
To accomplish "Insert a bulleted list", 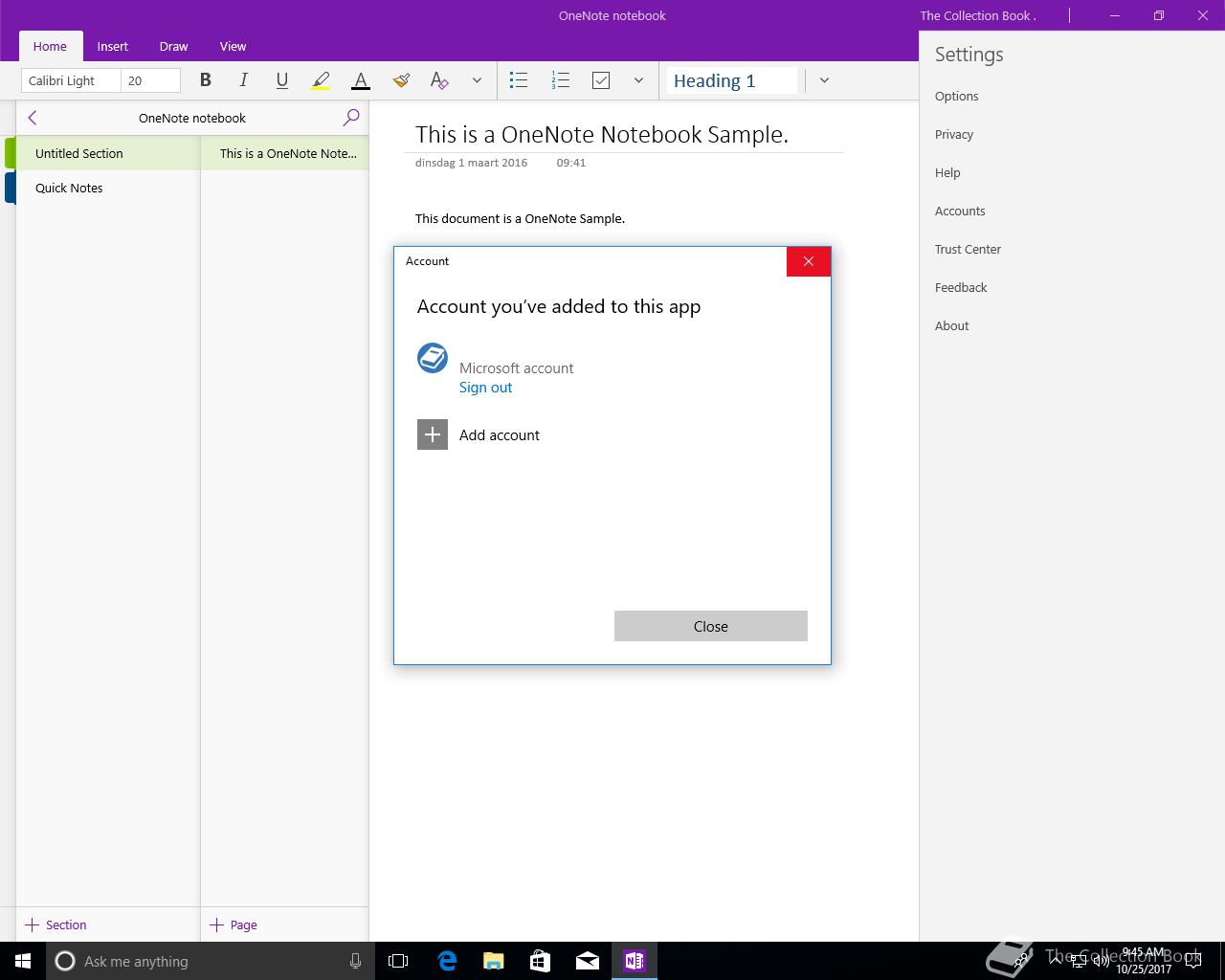I will 519,80.
